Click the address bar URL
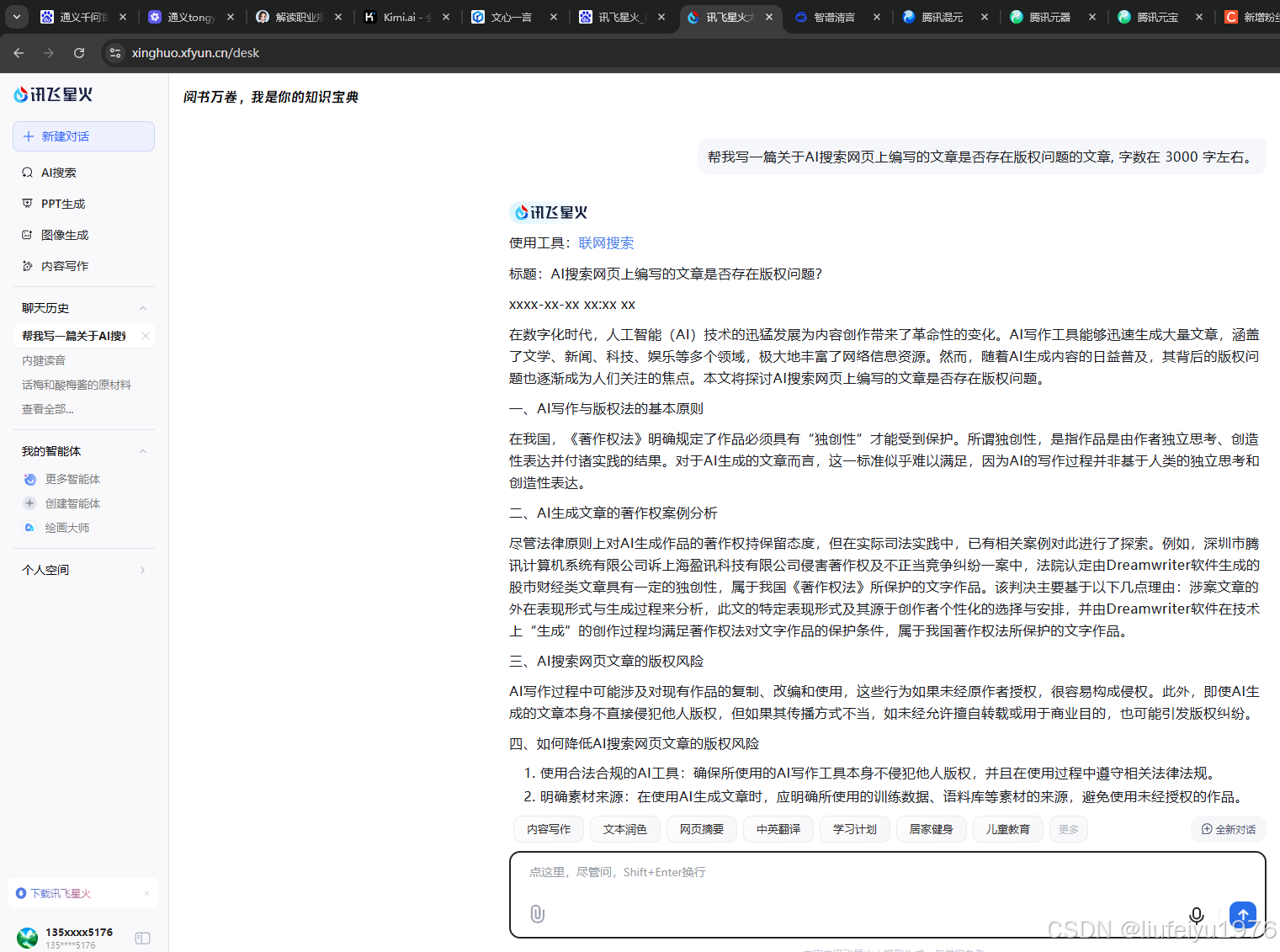 coord(195,53)
